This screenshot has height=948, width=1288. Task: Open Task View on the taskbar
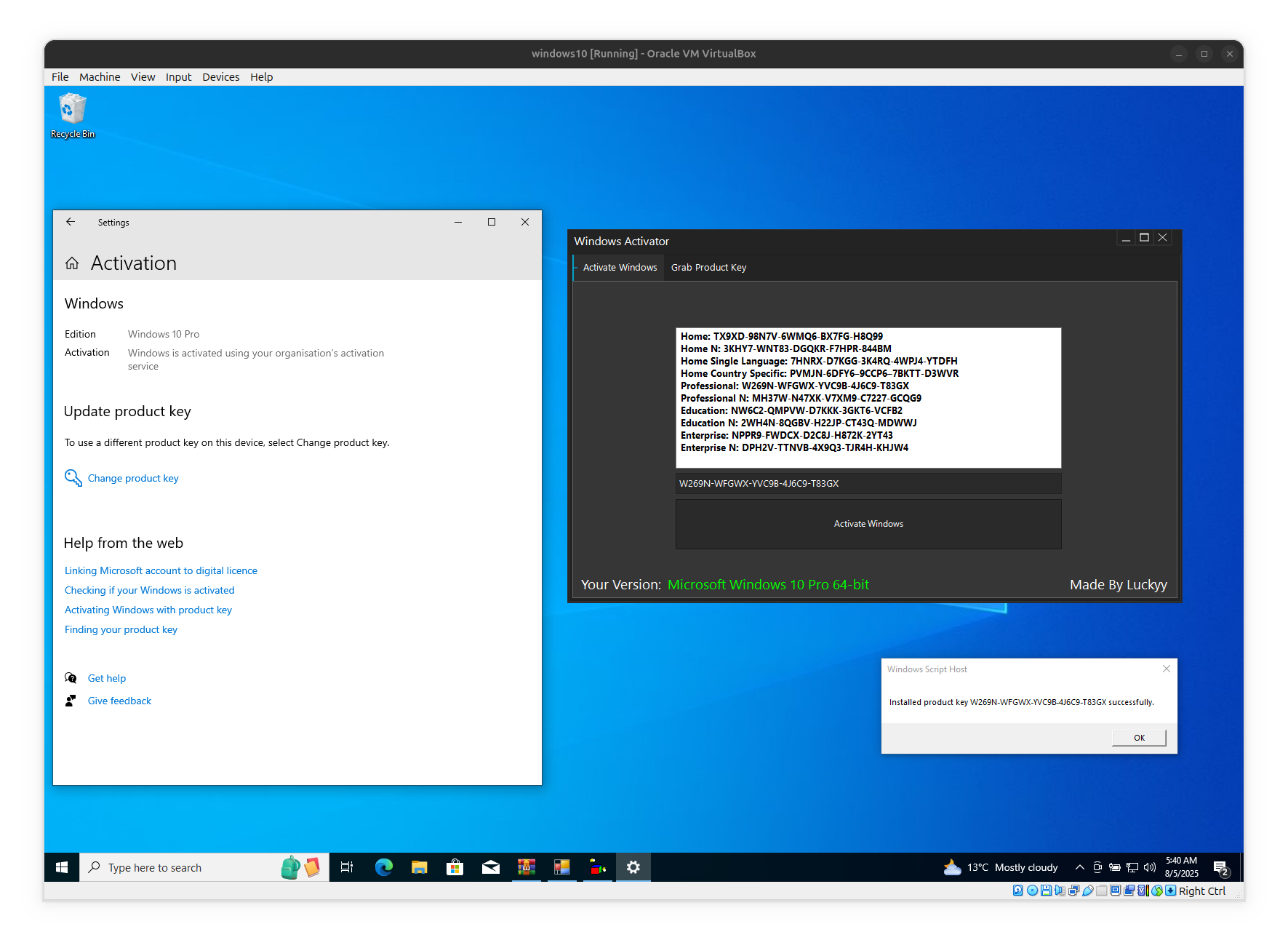pos(347,867)
